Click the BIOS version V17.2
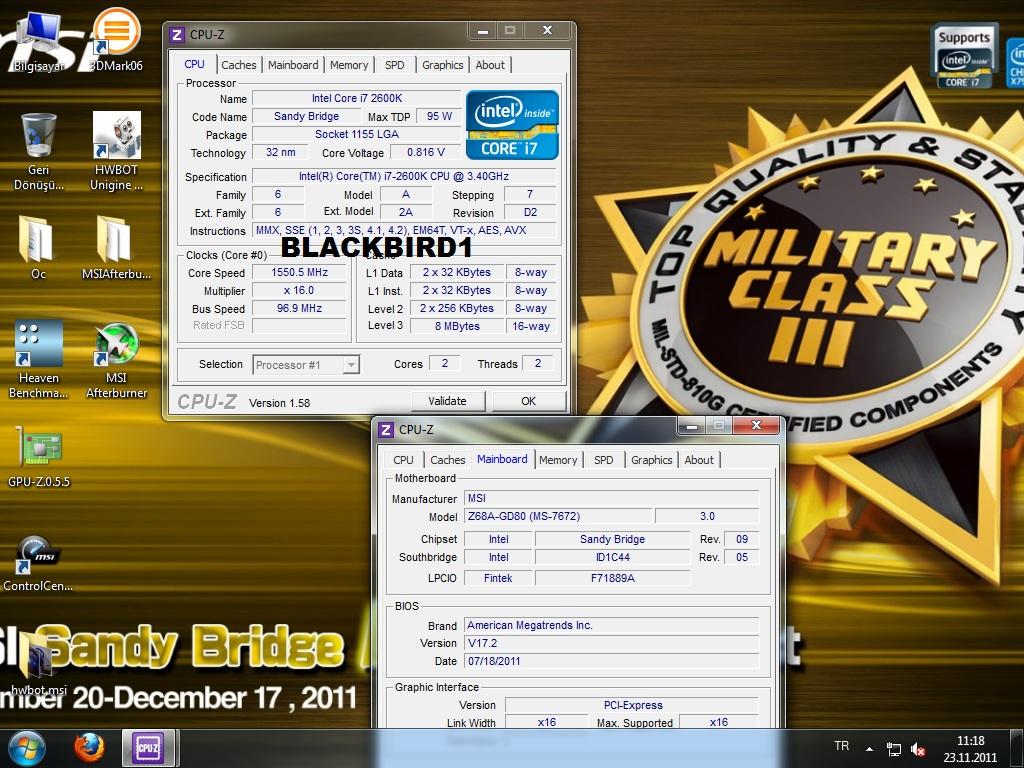The height and width of the screenshot is (768, 1024). tap(611, 643)
